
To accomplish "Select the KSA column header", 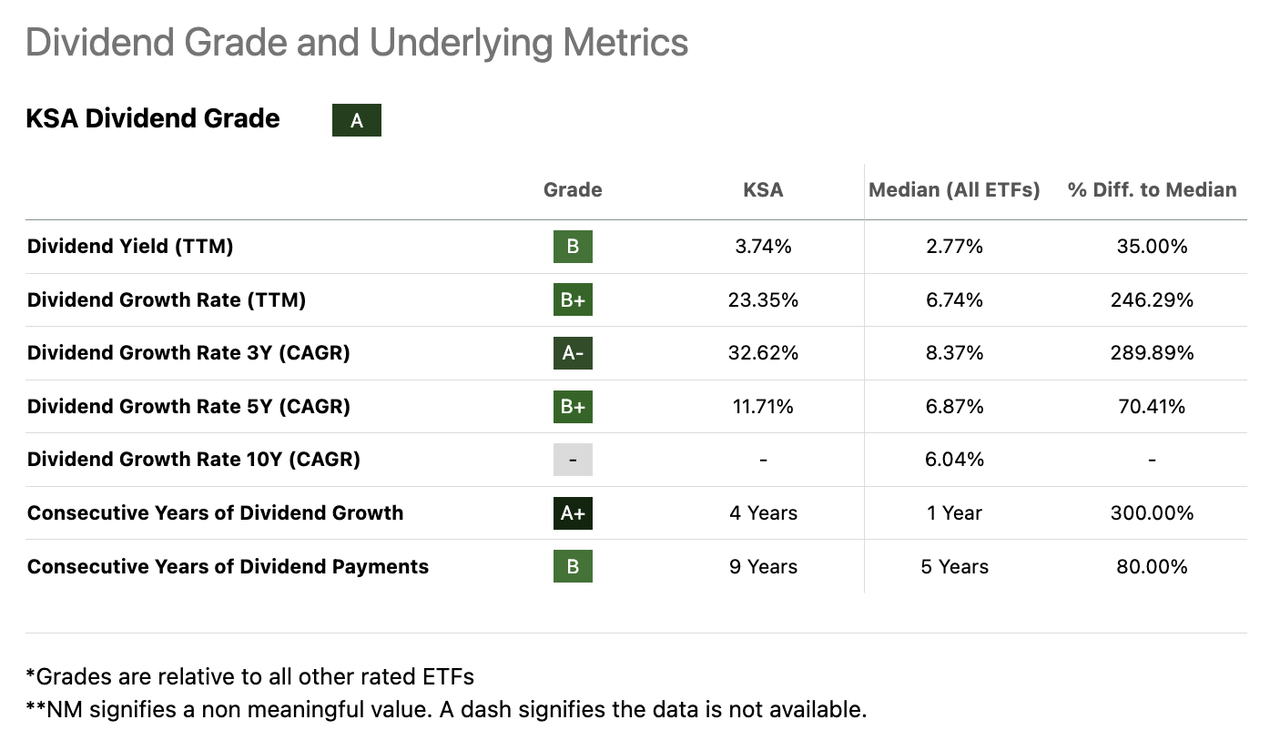I will (x=763, y=190).
